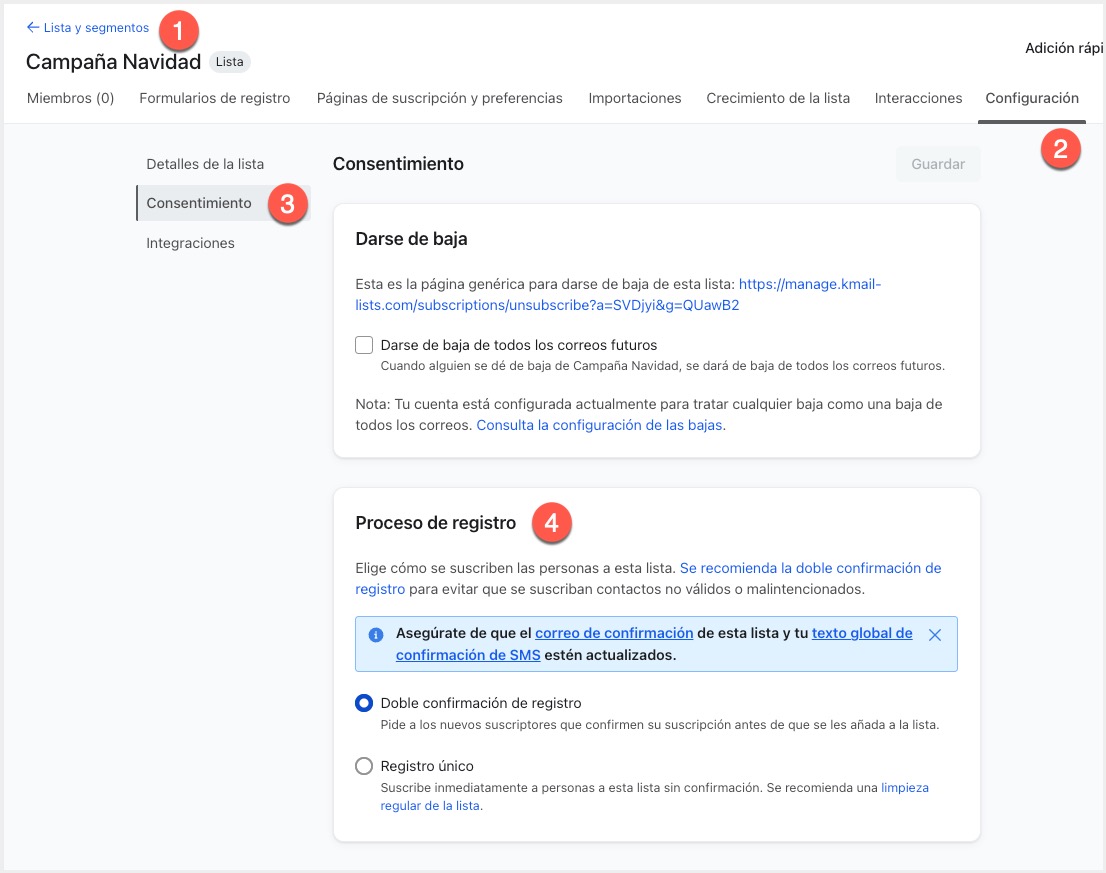Switch to Formularios de registro tab
This screenshot has height=873, width=1106.
(214, 98)
